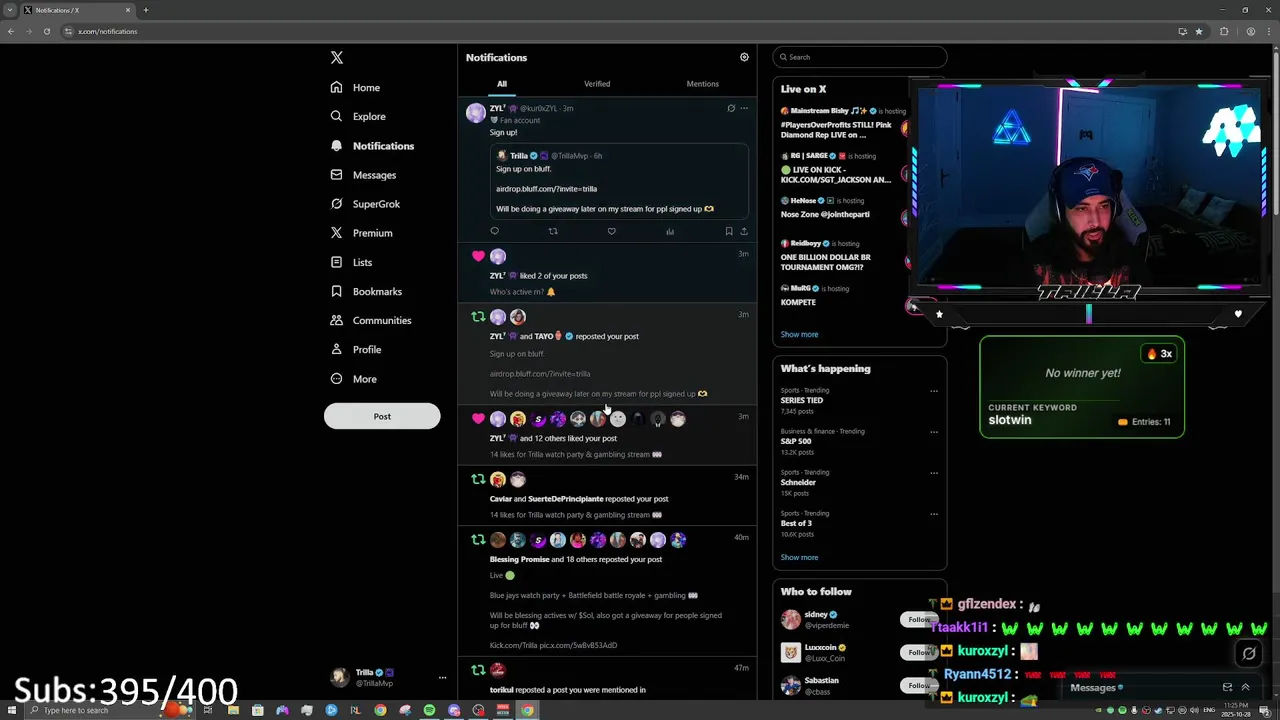Click the Communities people icon in sidebar
The width and height of the screenshot is (1280, 720).
point(337,320)
